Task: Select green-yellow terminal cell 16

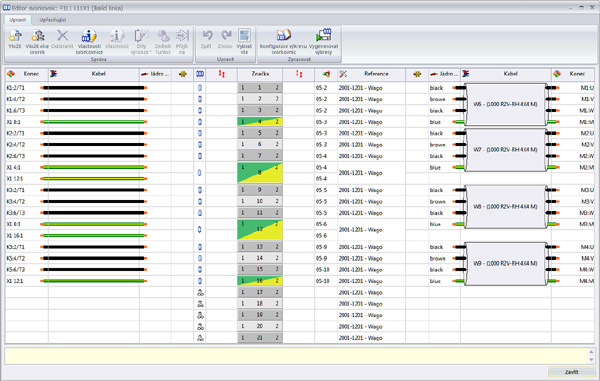Action: coord(260,281)
